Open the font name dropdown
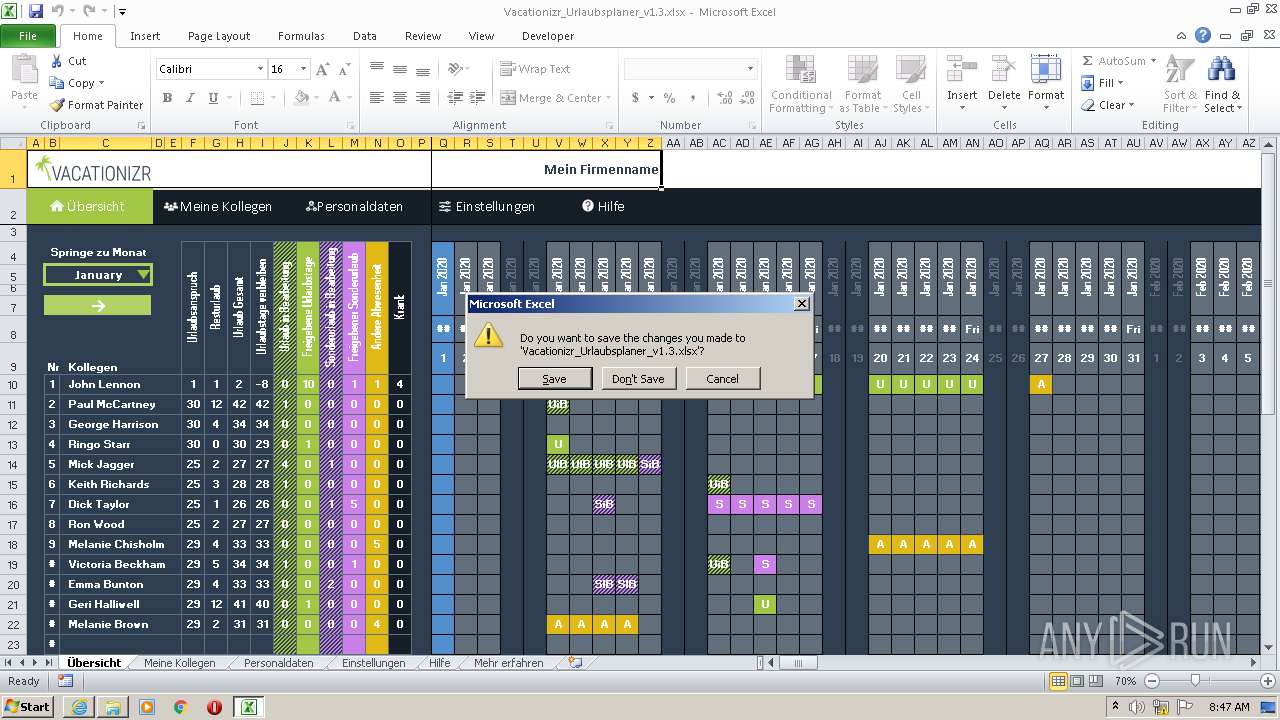 coord(260,69)
